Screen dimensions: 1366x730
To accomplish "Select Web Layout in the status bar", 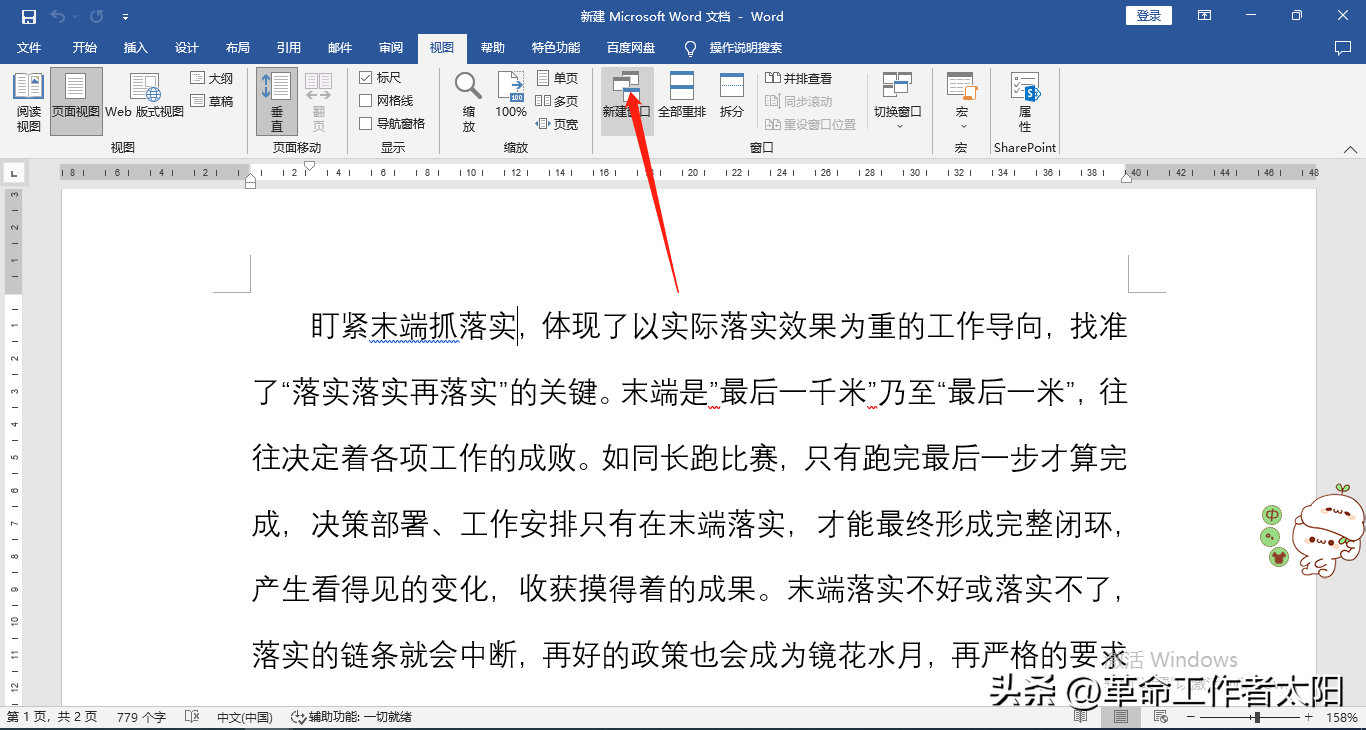I will click(1160, 717).
